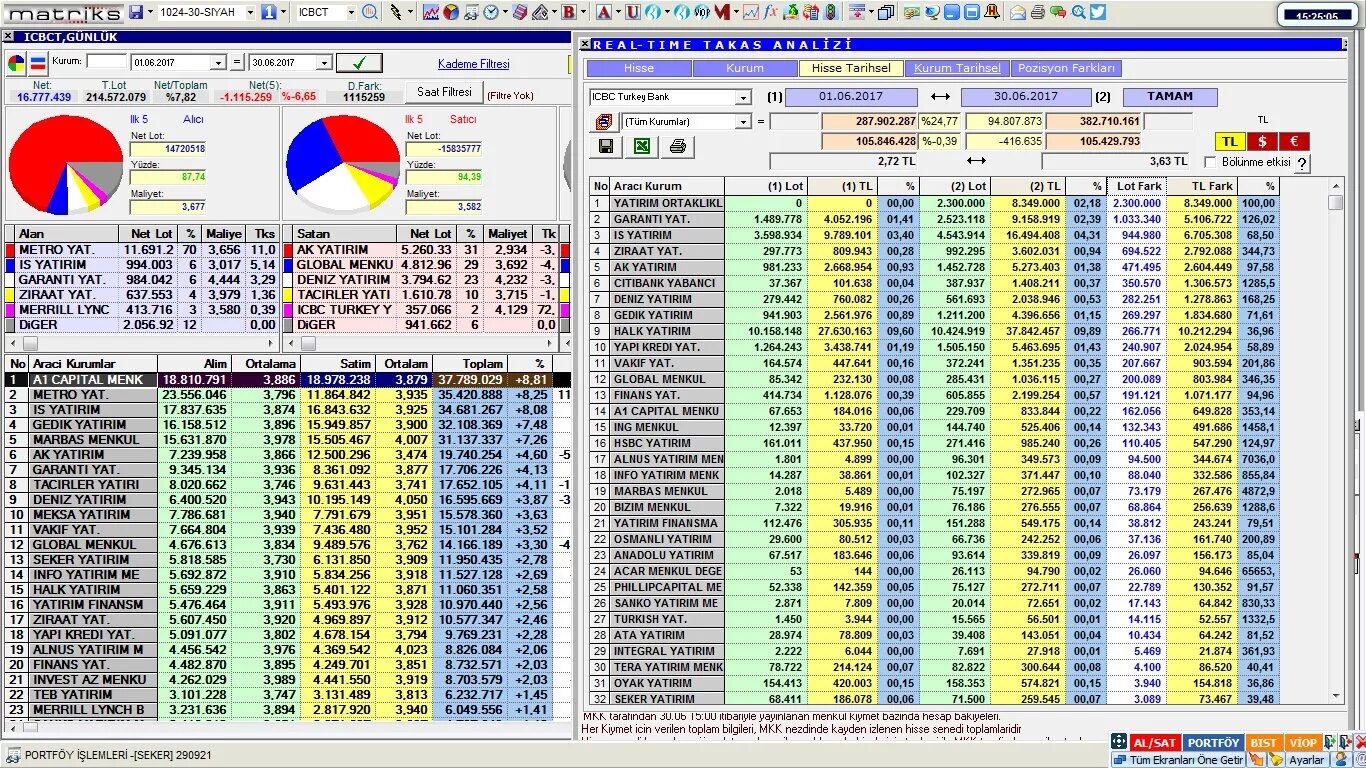The width and height of the screenshot is (1366, 768).
Task: Click the TAMAM button
Action: tap(1170, 97)
